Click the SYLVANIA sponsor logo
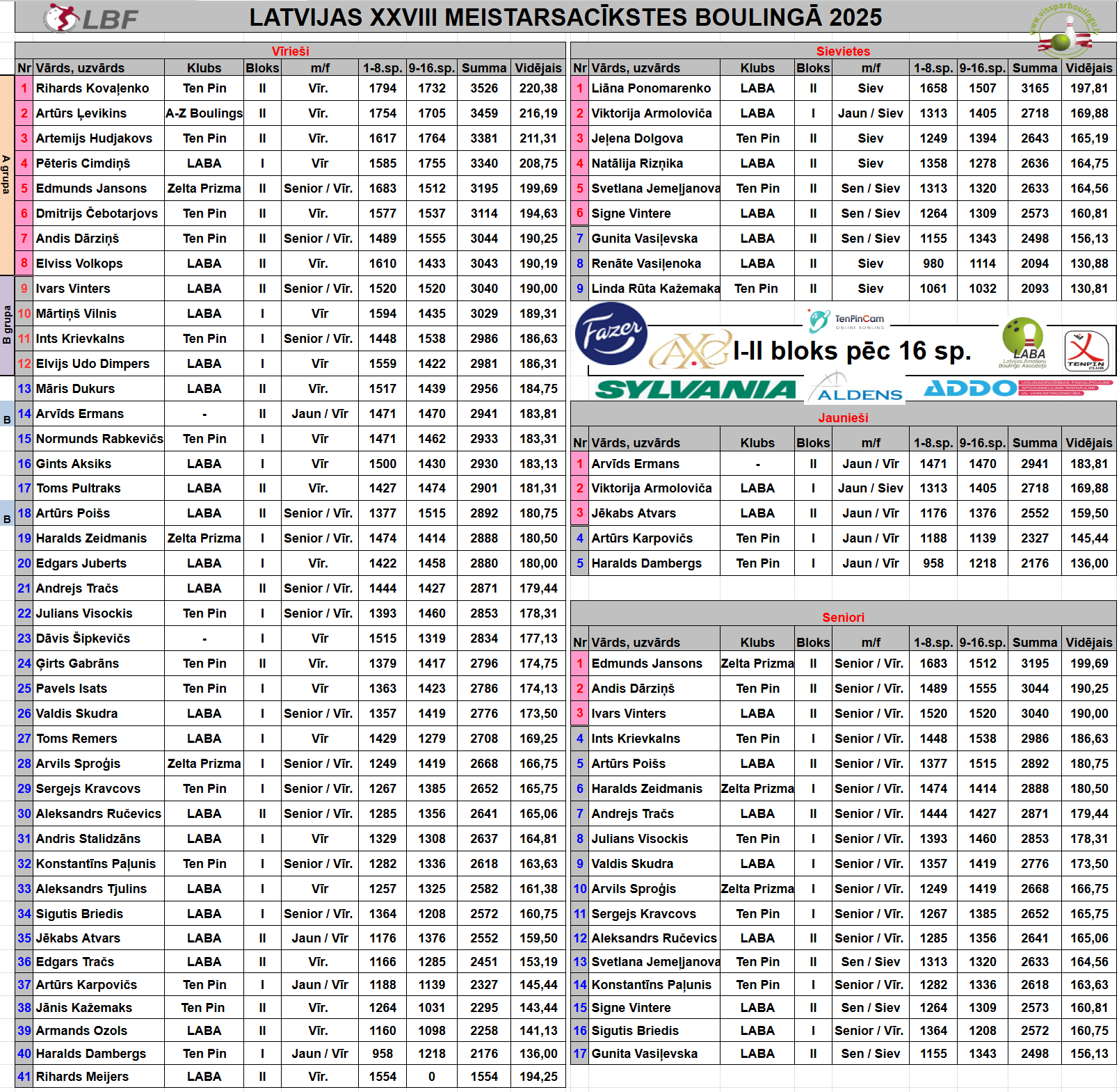The height and width of the screenshot is (1092, 1119). tap(695, 390)
